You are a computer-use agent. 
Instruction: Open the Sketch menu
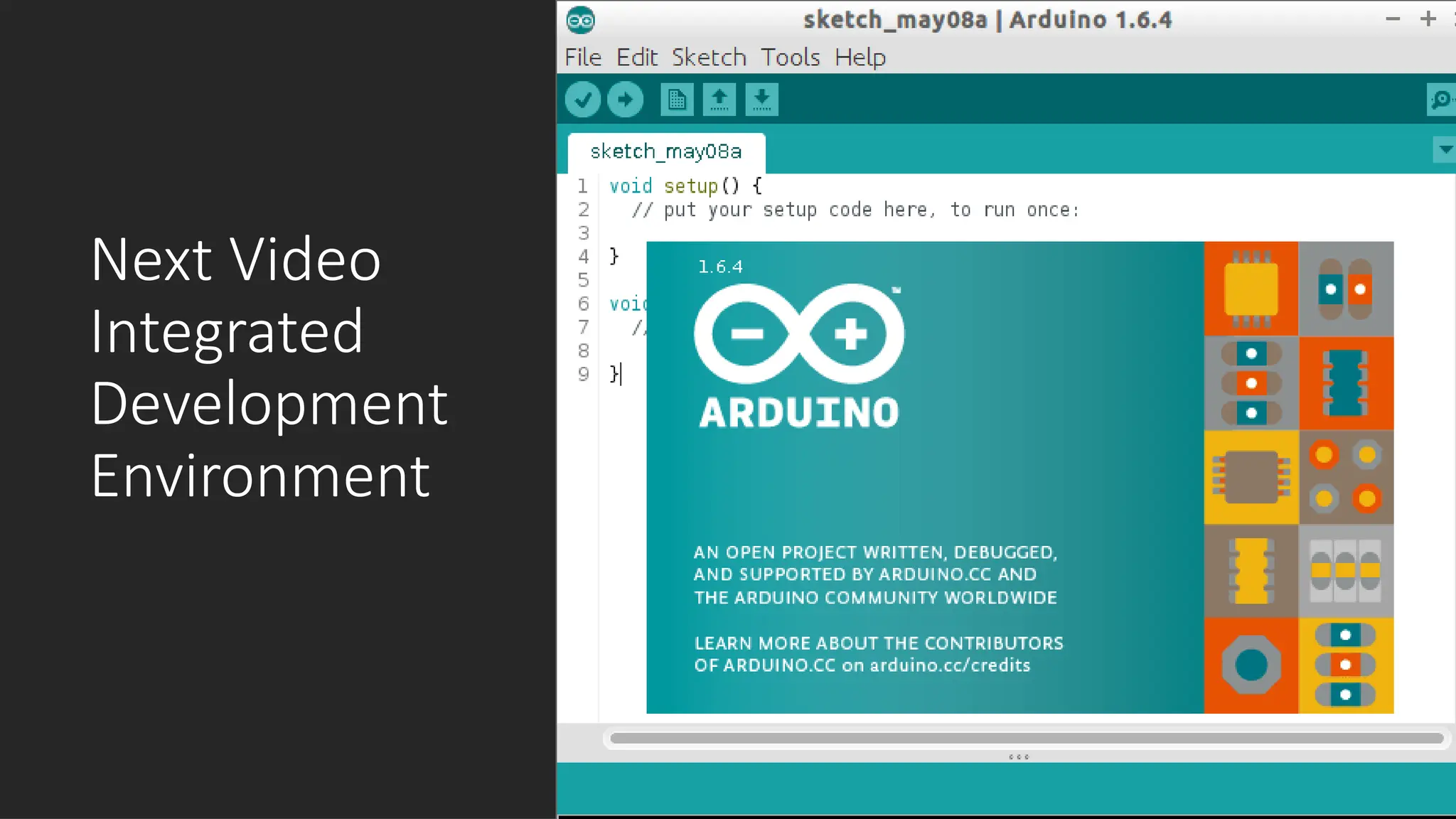tap(709, 57)
